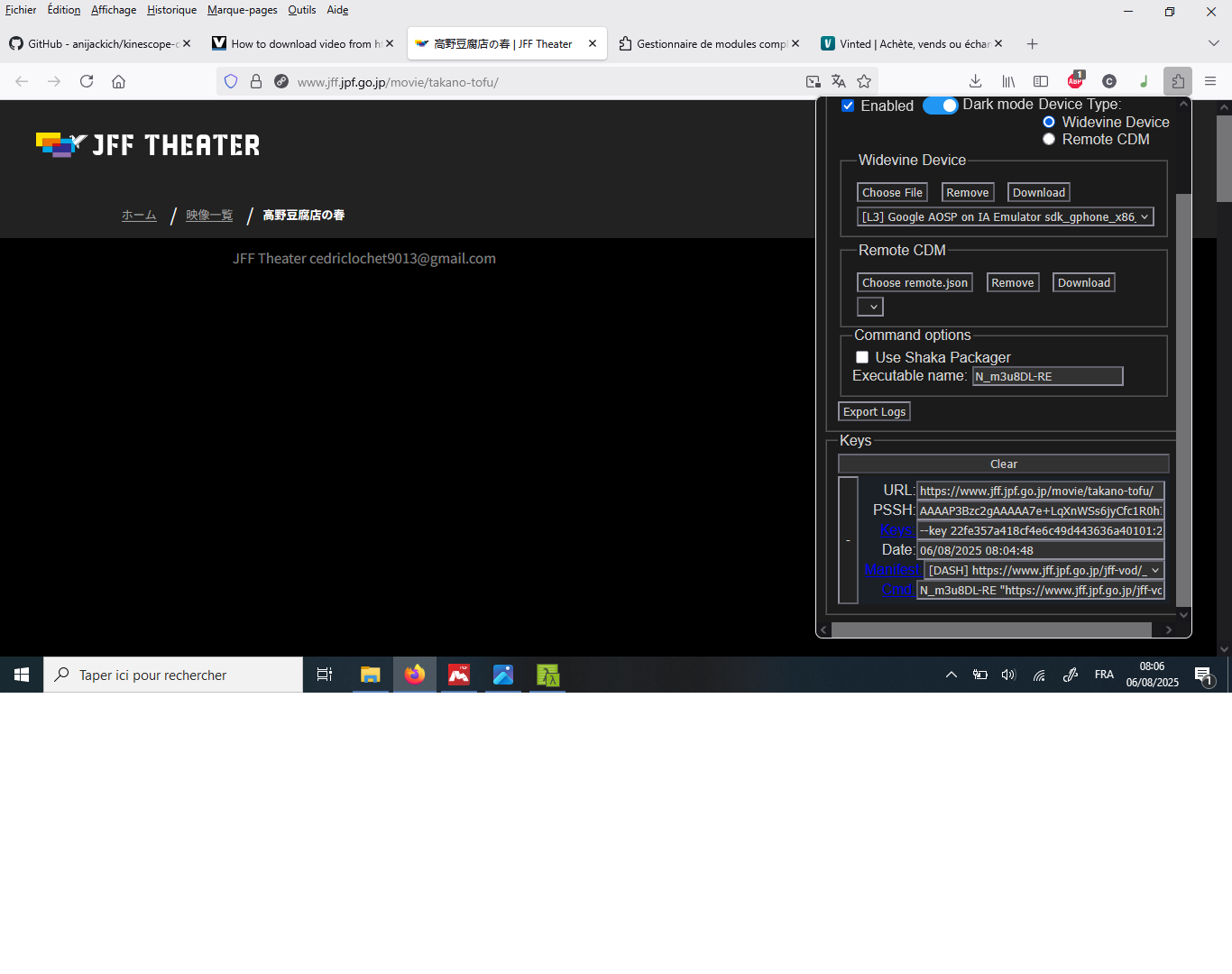Open the volume control in system tray
The image size is (1232, 974).
(1008, 675)
